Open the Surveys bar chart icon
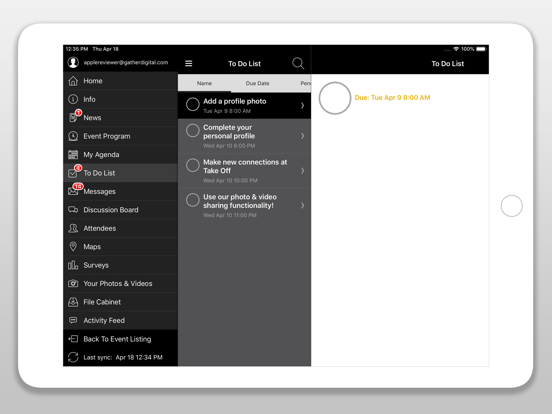The image size is (552, 414). pyautogui.click(x=73, y=265)
